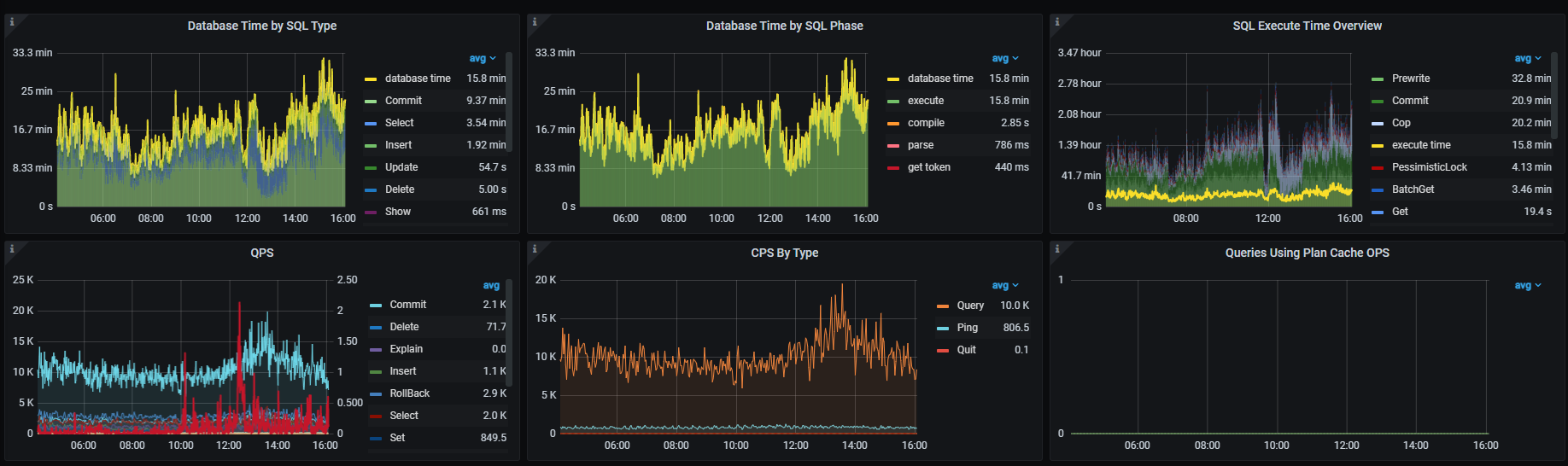Viewport: 1568px width, 466px height.
Task: Select the Set entry in QPS legend
Action: pyautogui.click(x=397, y=438)
